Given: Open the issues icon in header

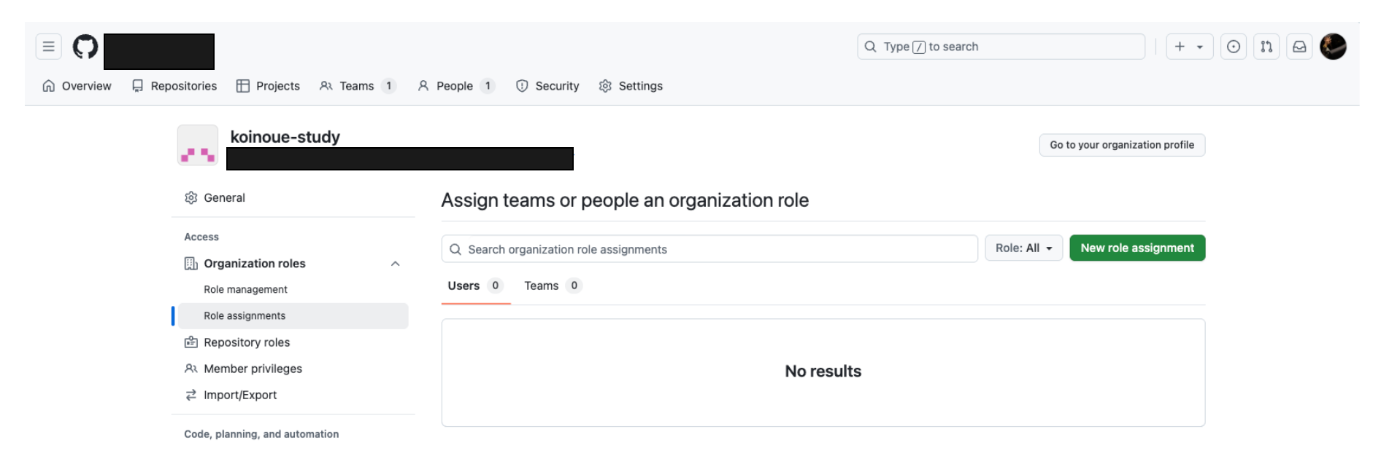Looking at the screenshot, I should (x=1233, y=47).
